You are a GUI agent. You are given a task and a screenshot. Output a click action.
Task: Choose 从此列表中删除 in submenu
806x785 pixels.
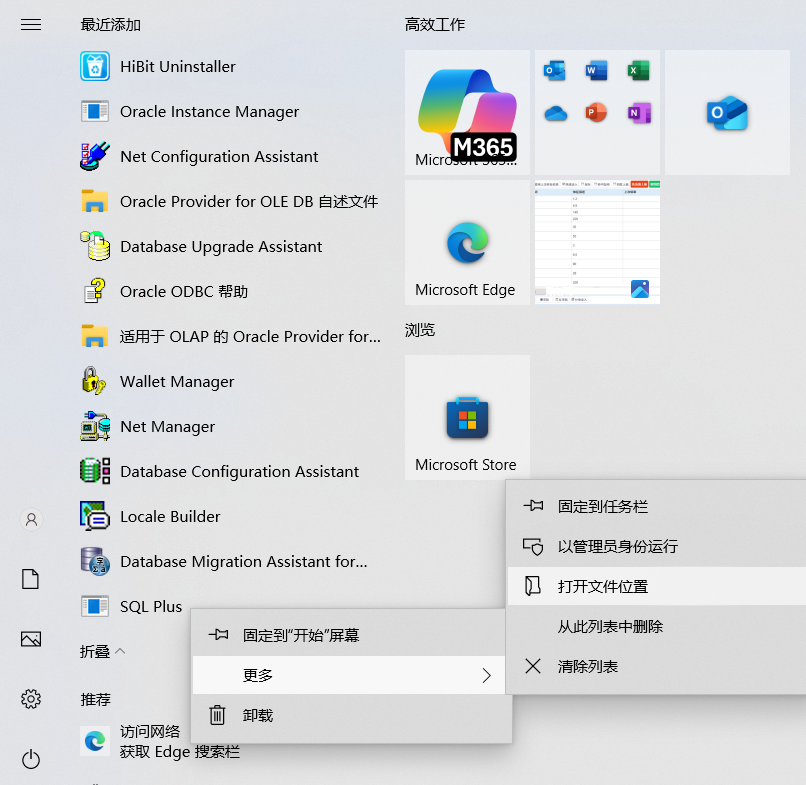[656, 626]
